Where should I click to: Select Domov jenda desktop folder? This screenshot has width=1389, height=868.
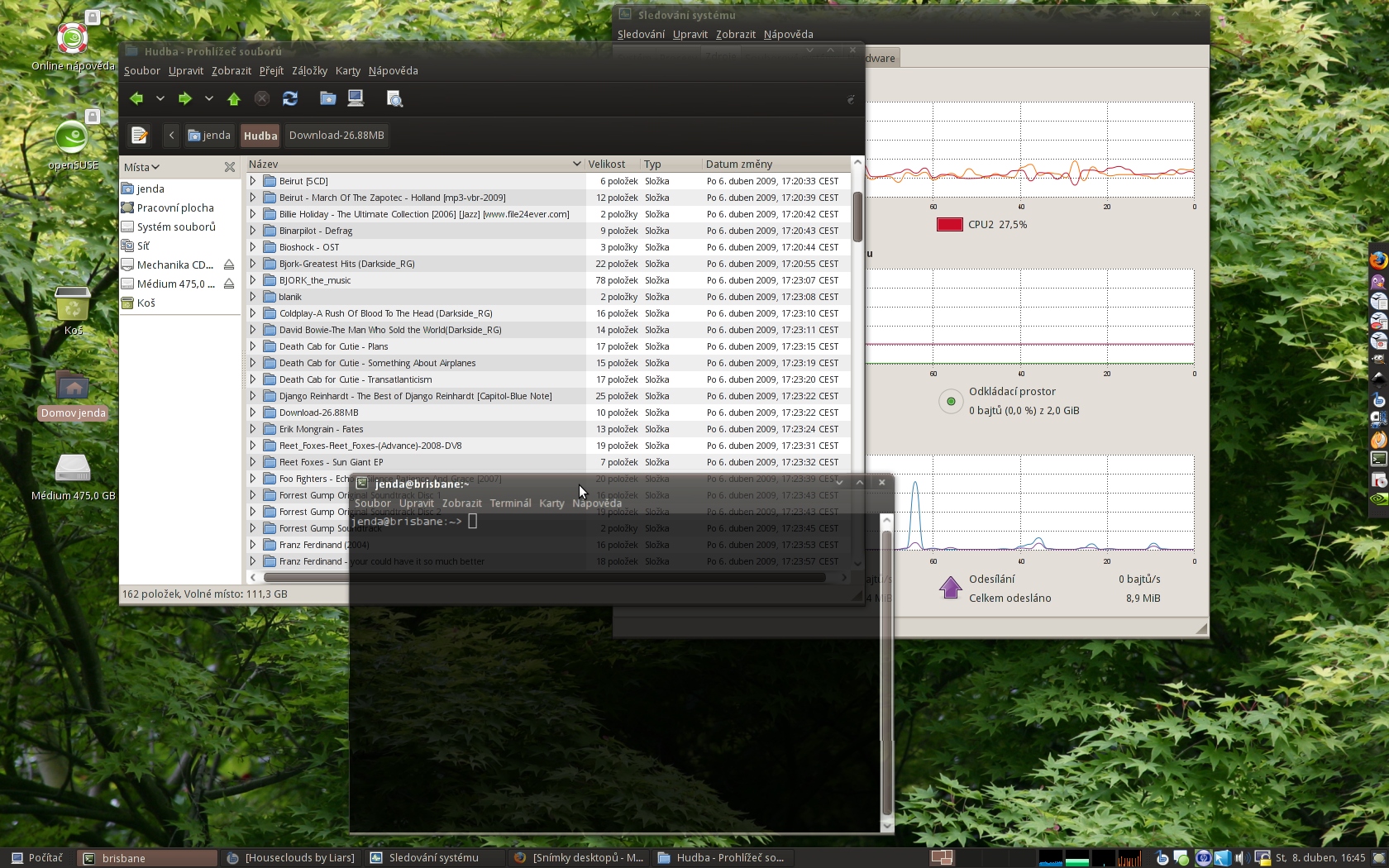click(73, 395)
